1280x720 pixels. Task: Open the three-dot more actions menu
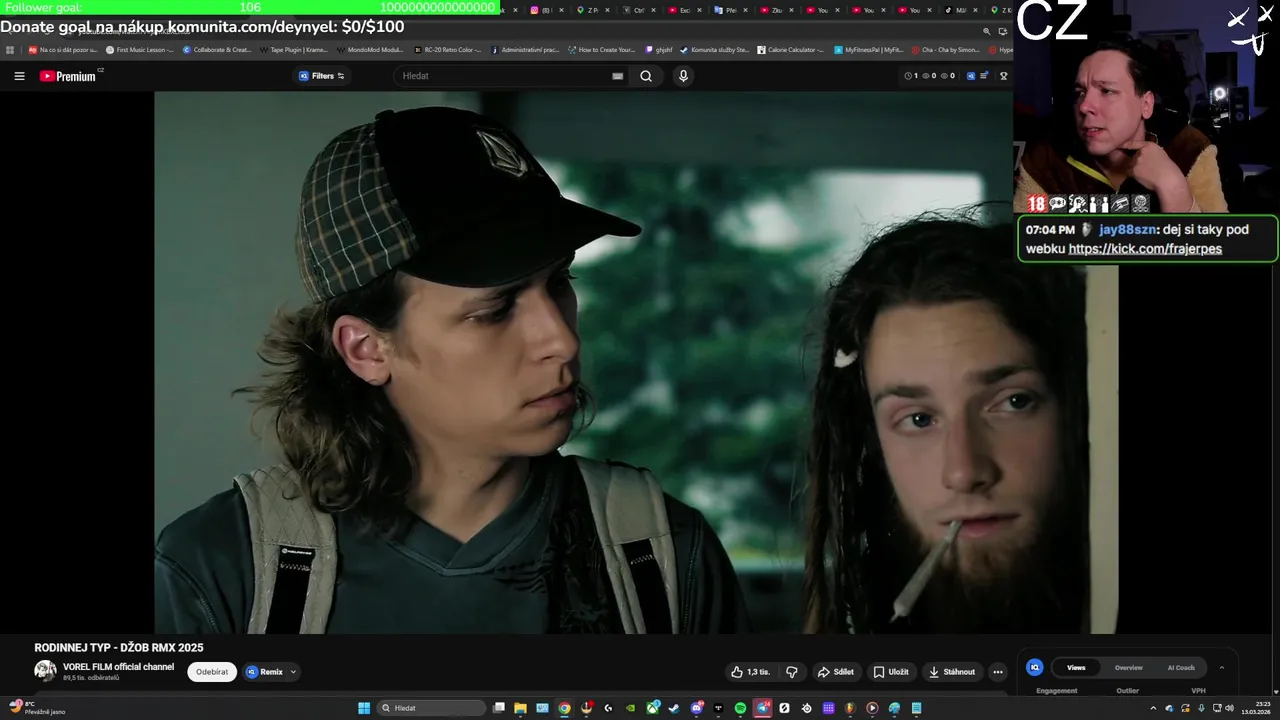[998, 672]
